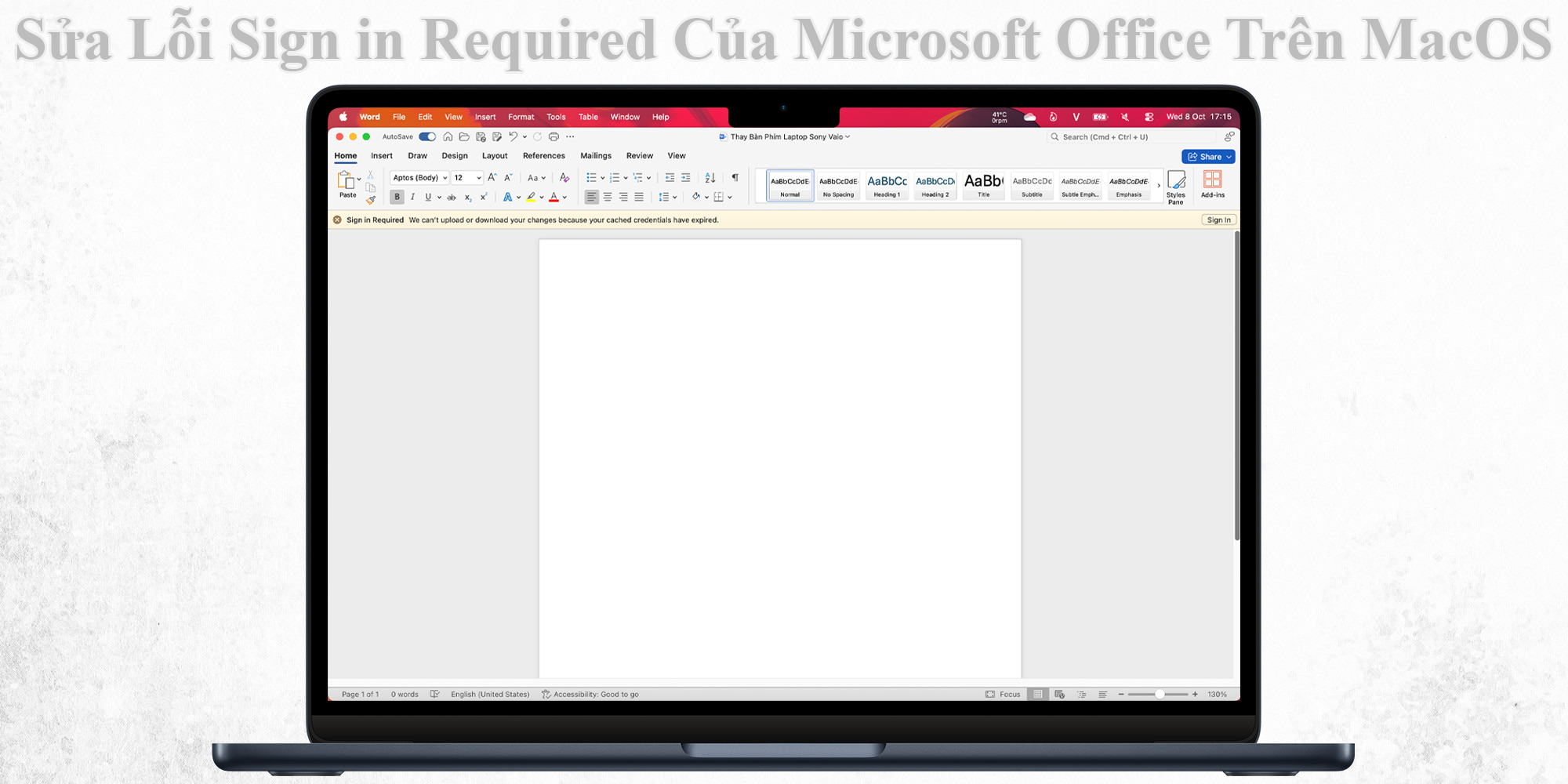Viewport: 1568px width, 784px height.
Task: Open the Format menu in menu bar
Action: pos(521,117)
